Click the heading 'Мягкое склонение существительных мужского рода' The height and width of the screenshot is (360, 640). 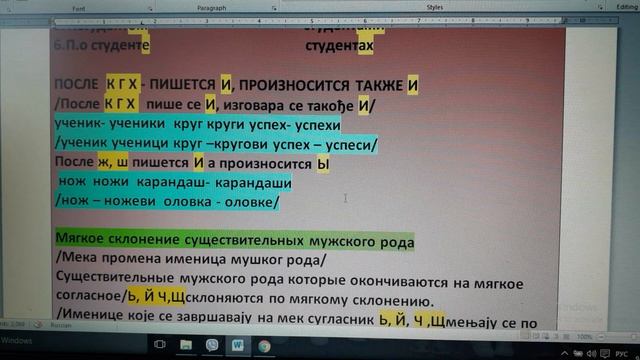click(x=235, y=240)
